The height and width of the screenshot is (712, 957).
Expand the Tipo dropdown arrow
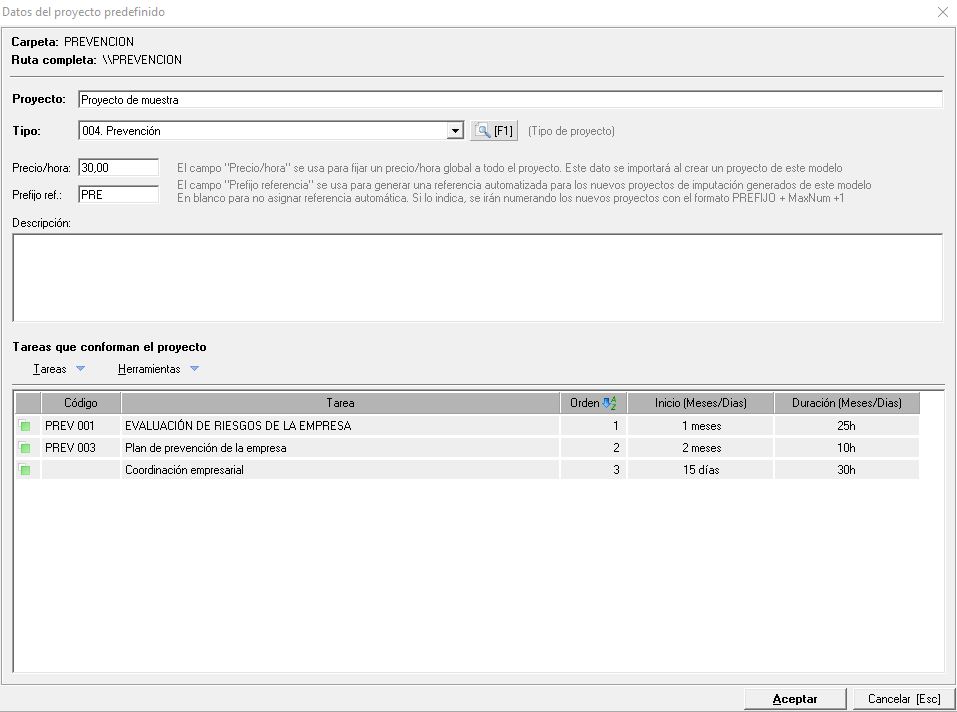tap(455, 131)
